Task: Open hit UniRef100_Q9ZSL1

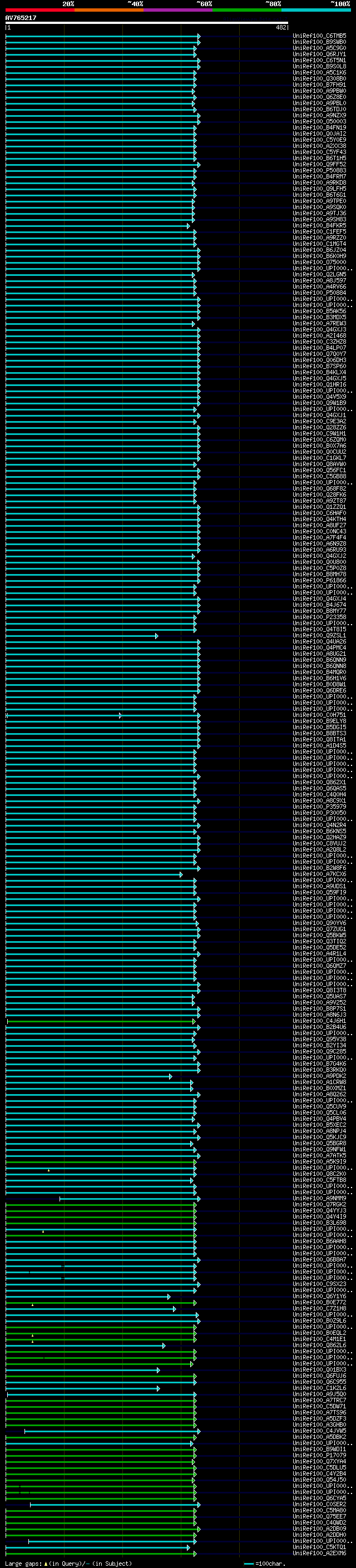Action: (x=319, y=635)
